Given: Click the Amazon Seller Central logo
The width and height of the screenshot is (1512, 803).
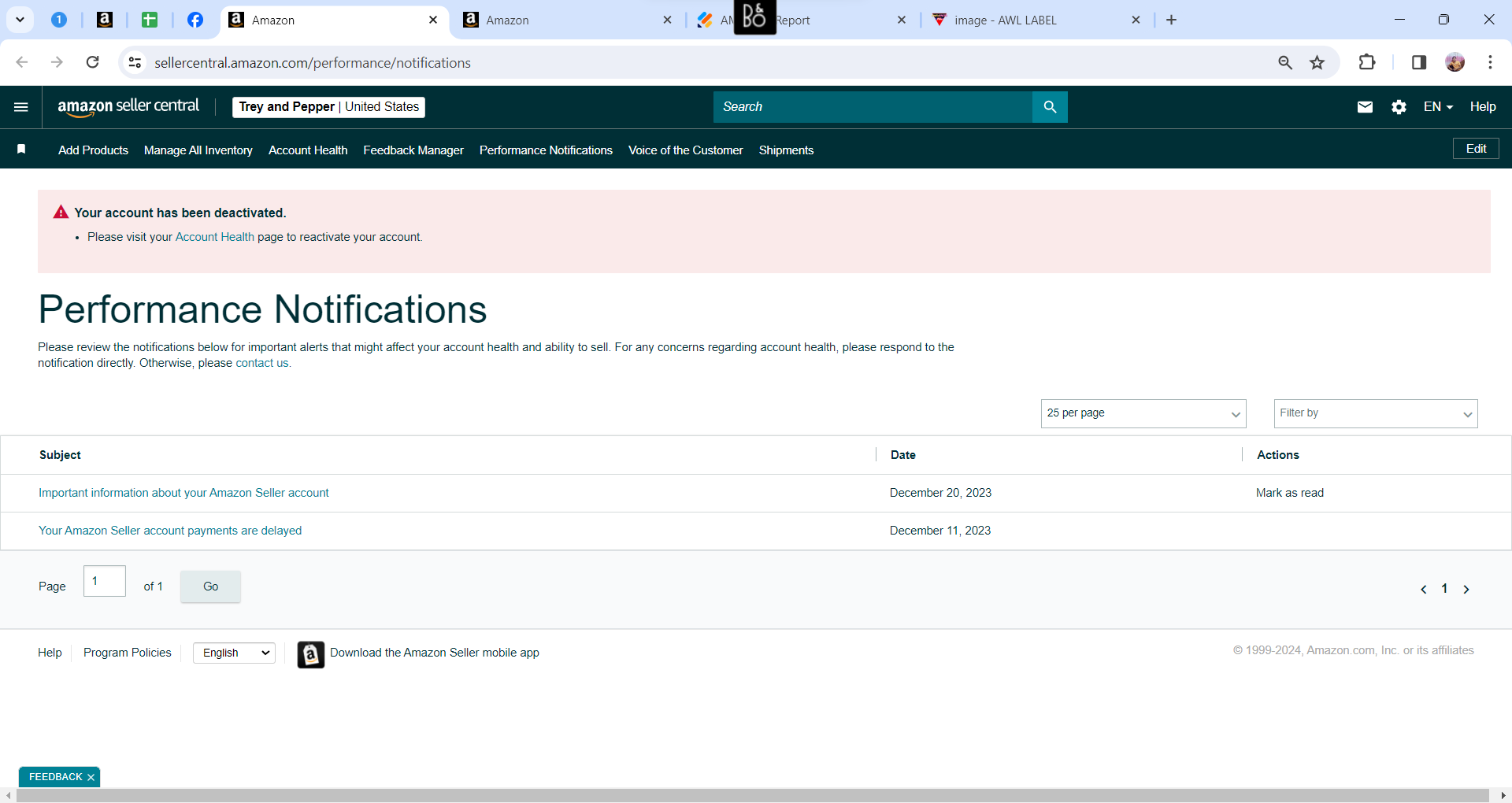Looking at the screenshot, I should point(128,107).
